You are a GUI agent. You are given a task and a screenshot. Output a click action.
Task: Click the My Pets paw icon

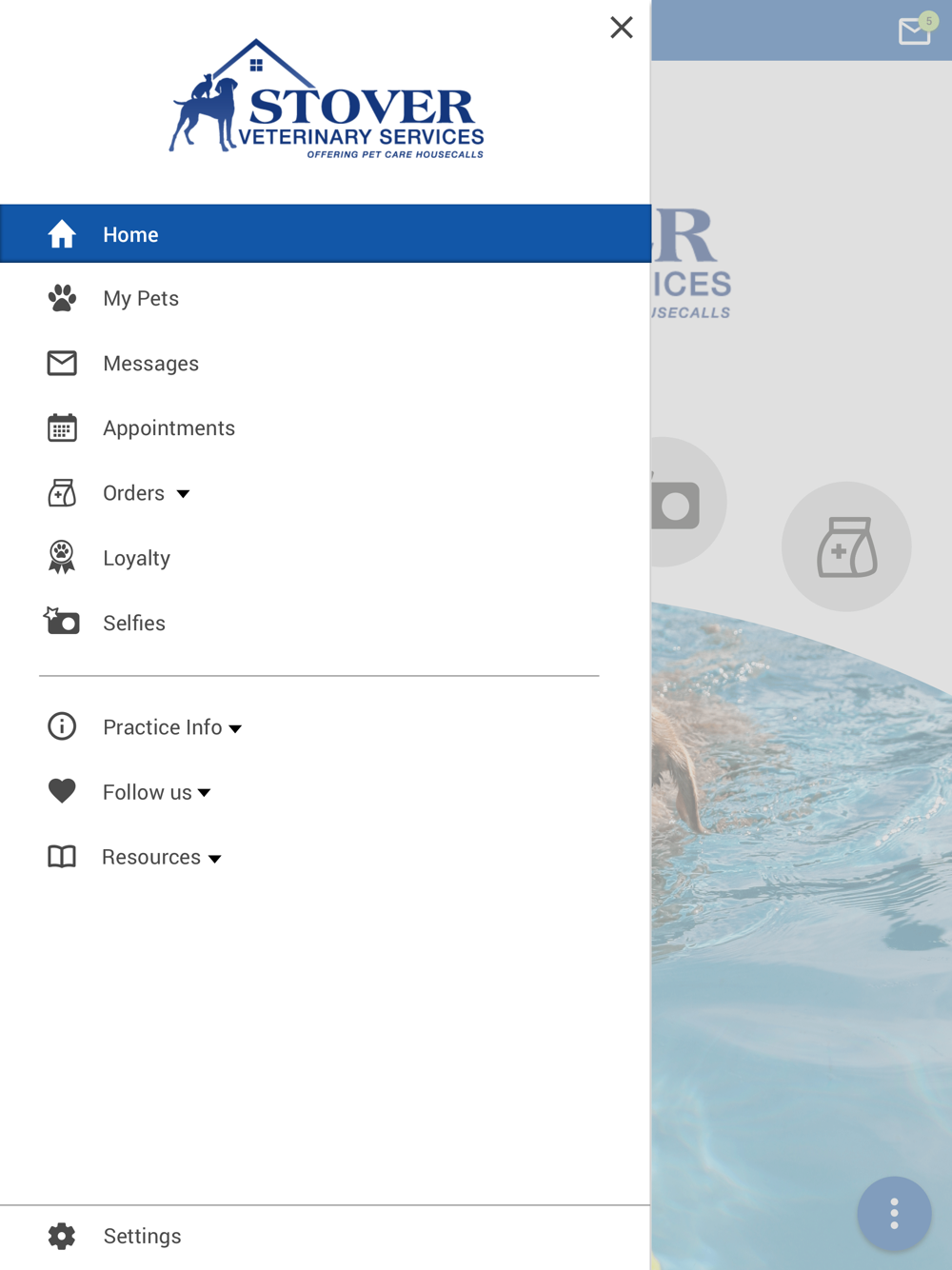click(62, 298)
